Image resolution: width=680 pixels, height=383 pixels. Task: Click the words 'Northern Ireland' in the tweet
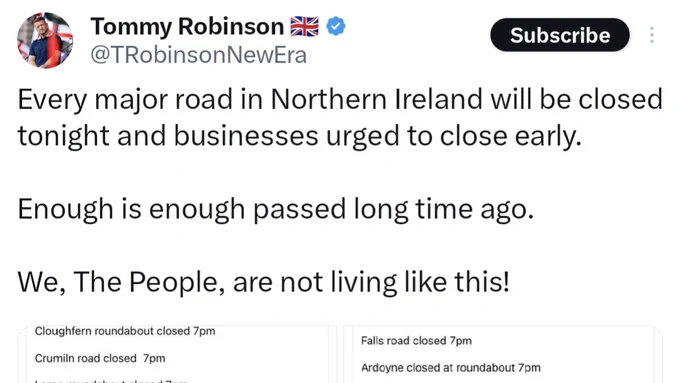point(376,99)
